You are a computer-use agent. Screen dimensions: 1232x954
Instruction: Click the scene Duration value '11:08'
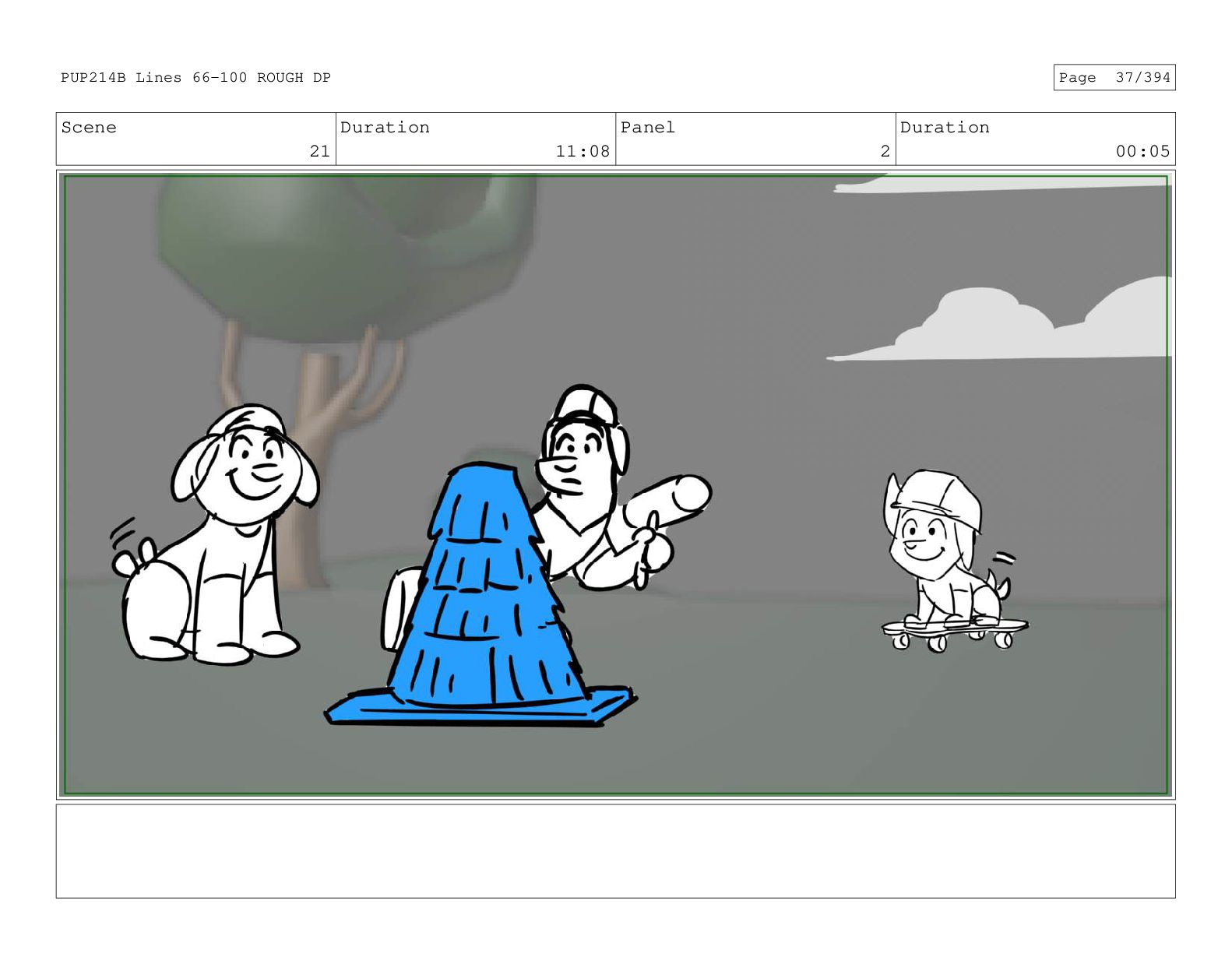tap(582, 151)
